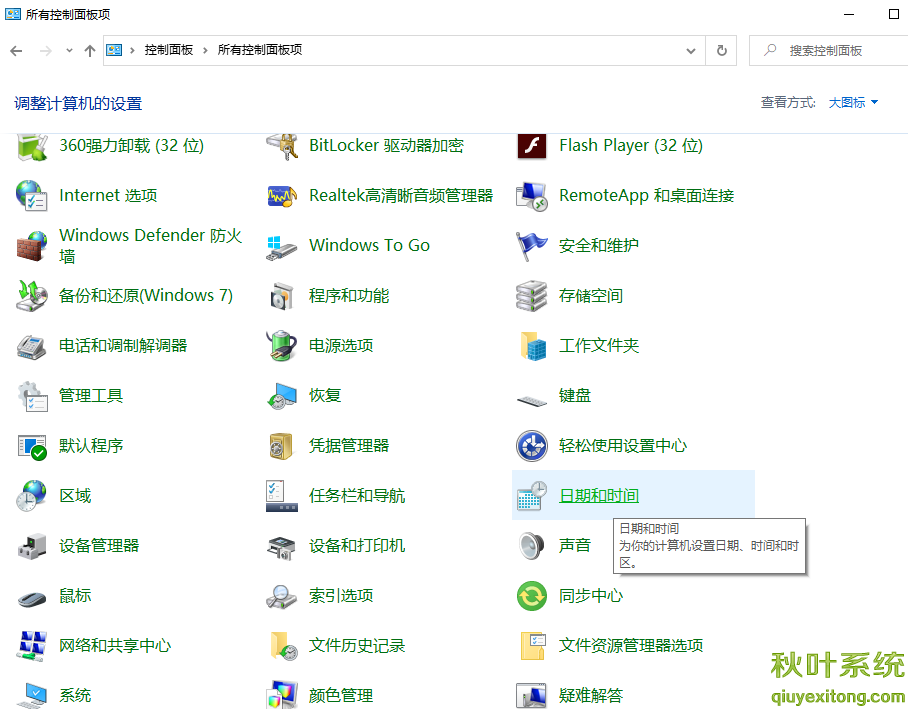Open the 存储空间 drives icon
The image size is (908, 709).
pos(532,295)
